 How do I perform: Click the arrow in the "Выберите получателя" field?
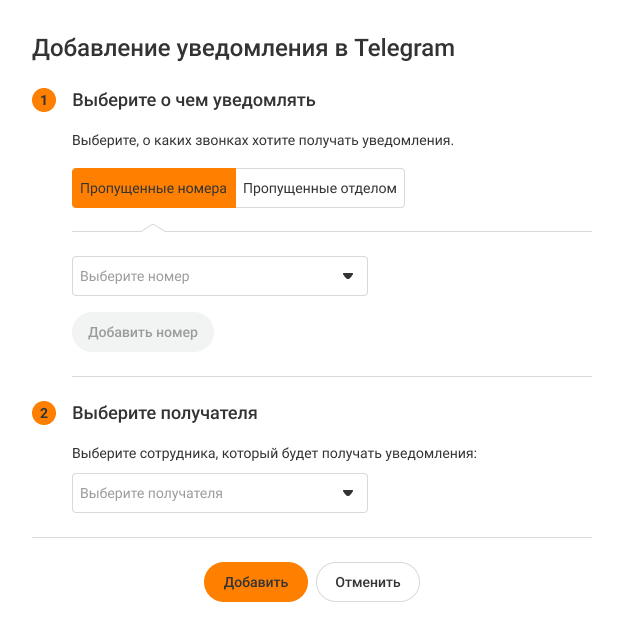tap(348, 493)
